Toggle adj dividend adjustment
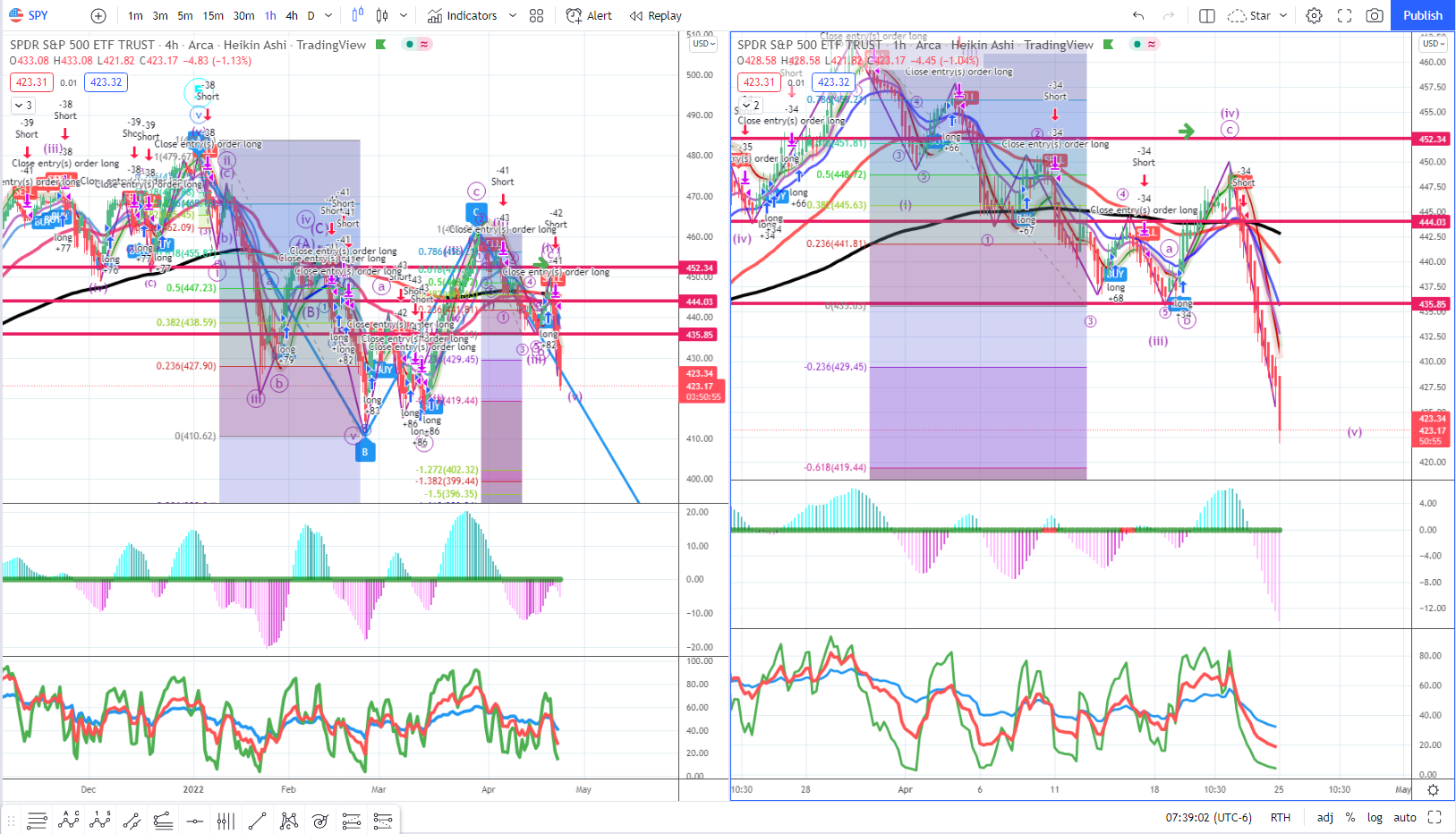 [1325, 818]
